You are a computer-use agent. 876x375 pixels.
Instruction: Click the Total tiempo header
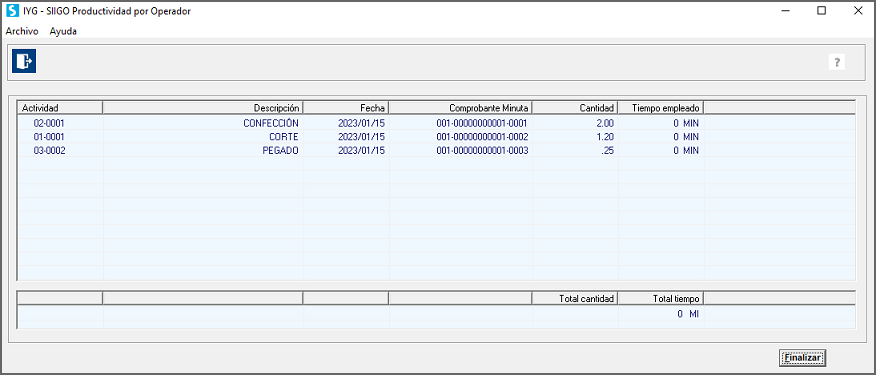[x=661, y=298]
